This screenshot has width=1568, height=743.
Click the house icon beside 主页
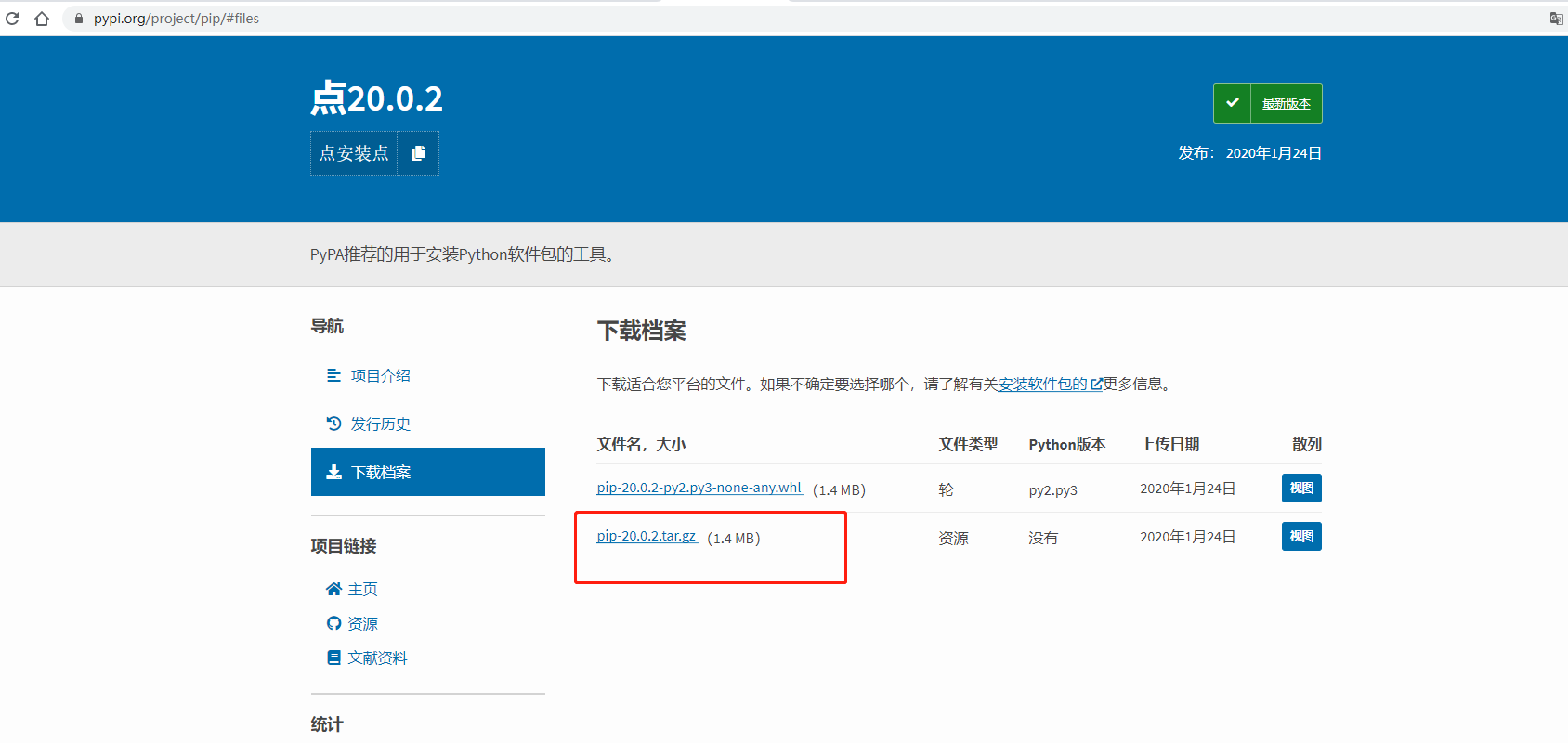(x=333, y=589)
